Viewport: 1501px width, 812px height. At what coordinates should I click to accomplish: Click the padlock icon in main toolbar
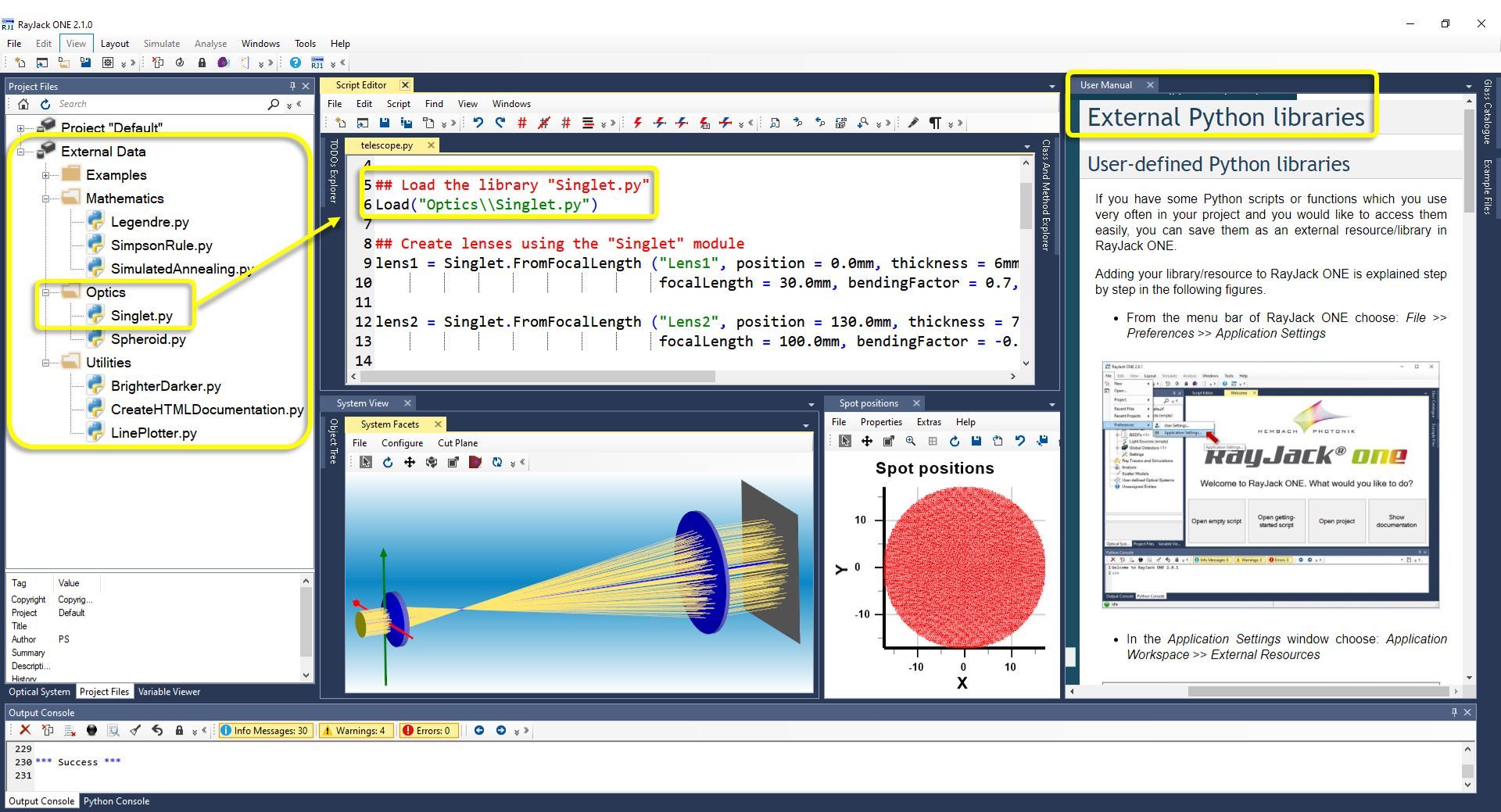[x=202, y=63]
